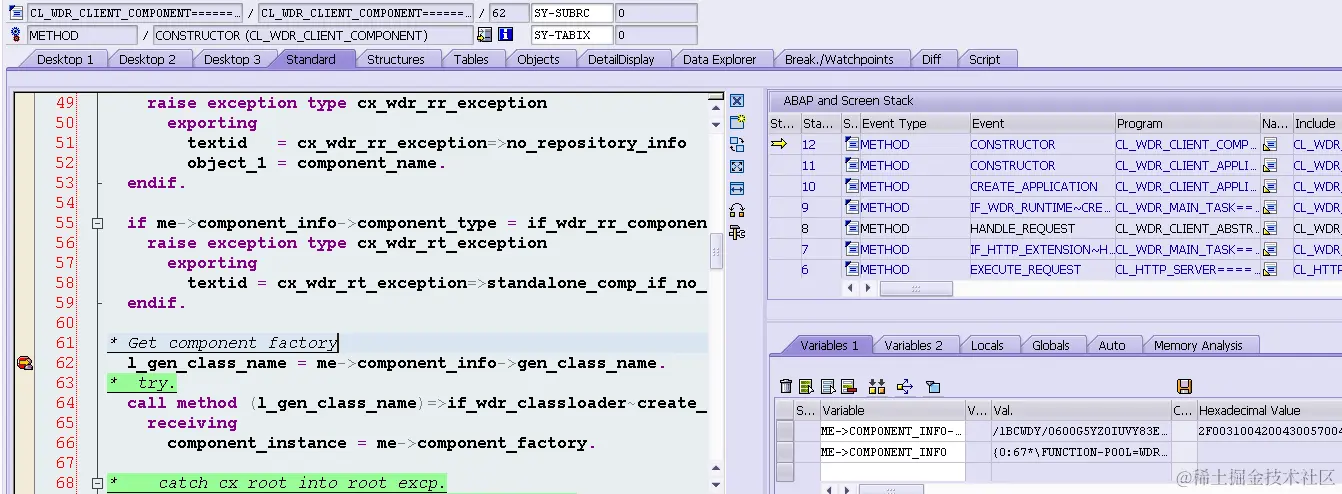Click the headphones services icon beside the editor
This screenshot has height=494, width=1342.
coord(737,210)
